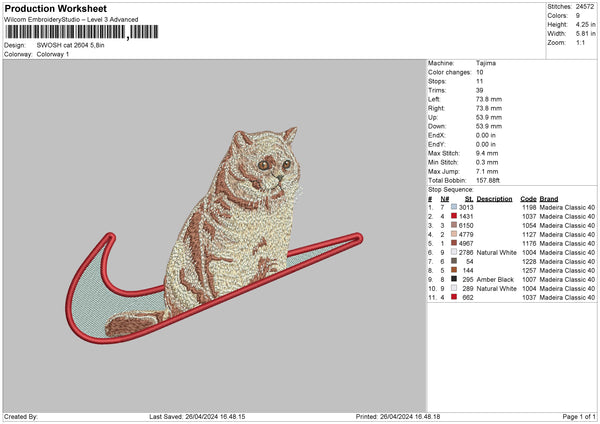The width and height of the screenshot is (600, 424).
Task: Click the peach swatch for stop 4
Action: point(454,234)
